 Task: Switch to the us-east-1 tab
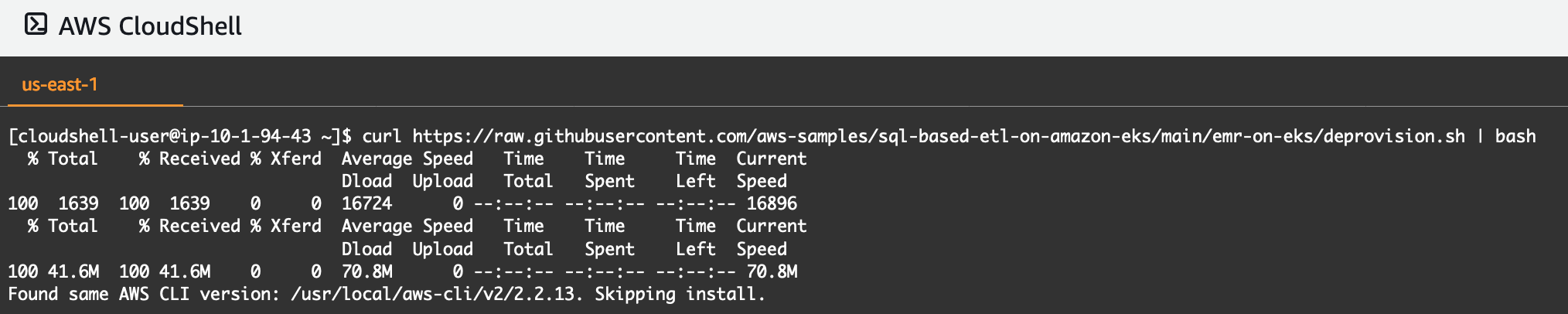coord(60,84)
